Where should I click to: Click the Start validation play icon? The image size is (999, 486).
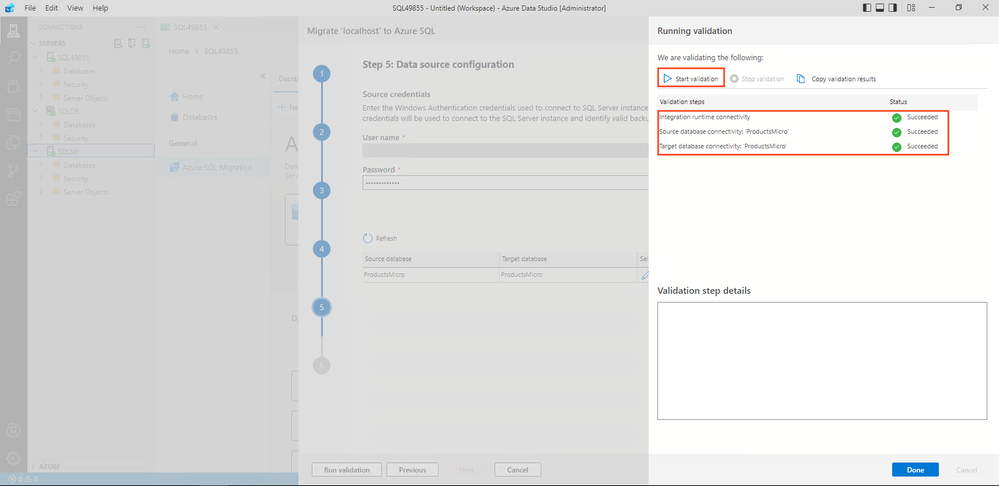[x=667, y=78]
